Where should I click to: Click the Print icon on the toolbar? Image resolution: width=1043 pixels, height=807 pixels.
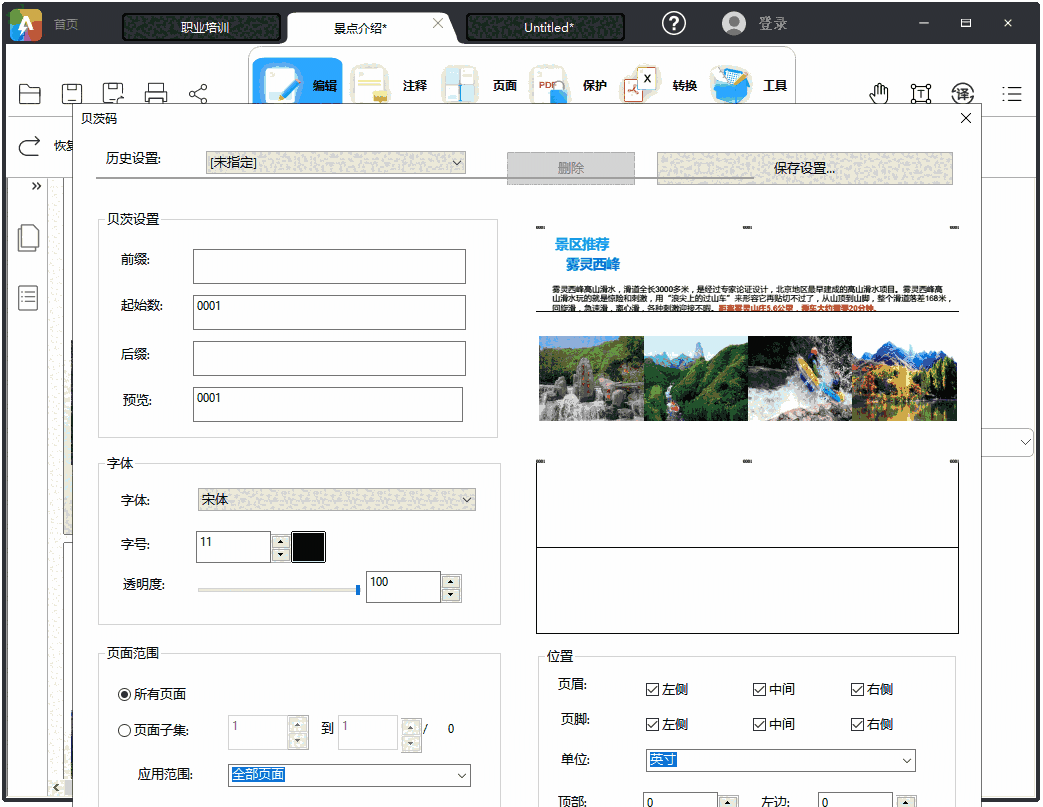pyautogui.click(x=155, y=93)
